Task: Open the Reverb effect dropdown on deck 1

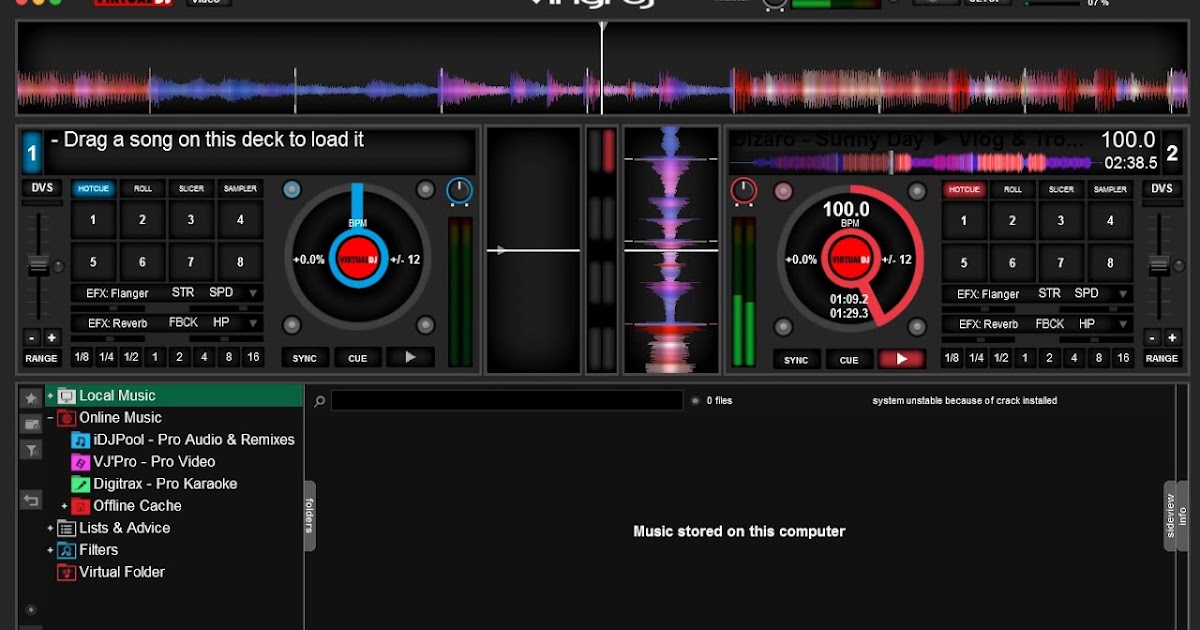Action: [254, 324]
